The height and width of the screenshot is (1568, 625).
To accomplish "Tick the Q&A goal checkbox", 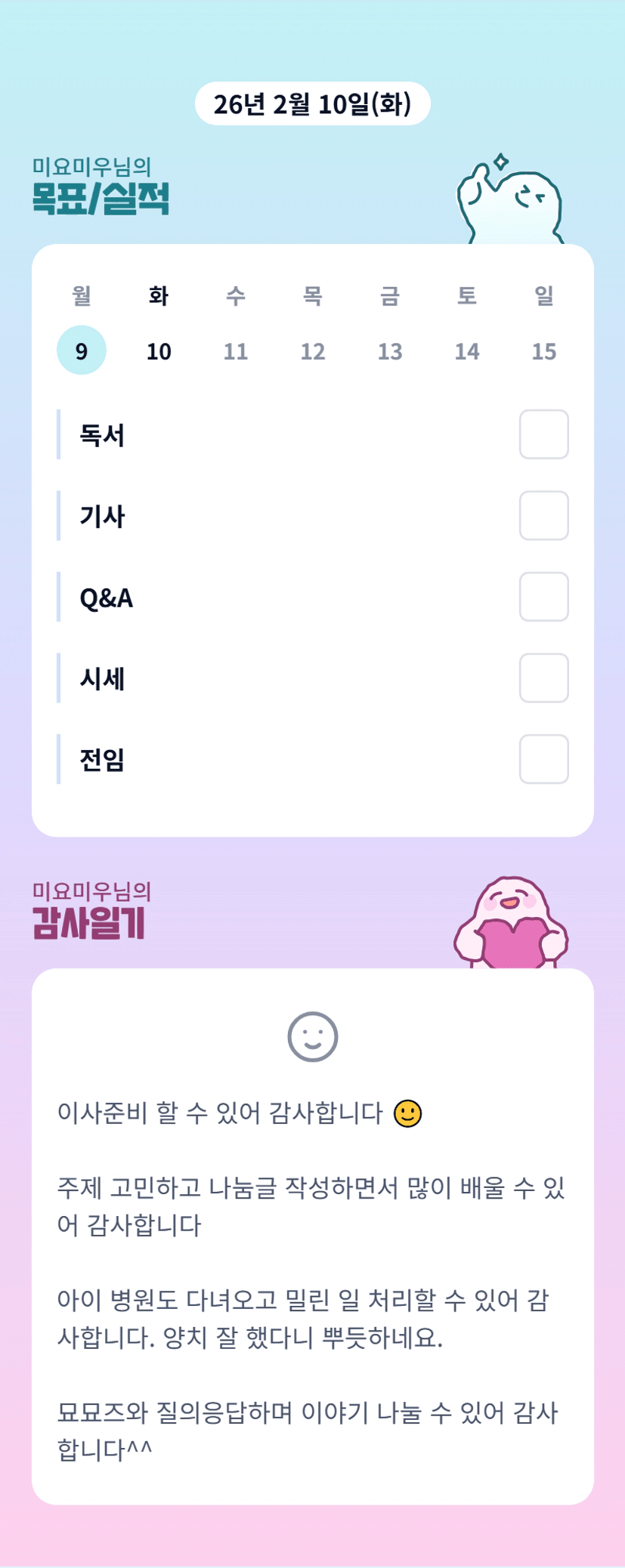I will [543, 597].
